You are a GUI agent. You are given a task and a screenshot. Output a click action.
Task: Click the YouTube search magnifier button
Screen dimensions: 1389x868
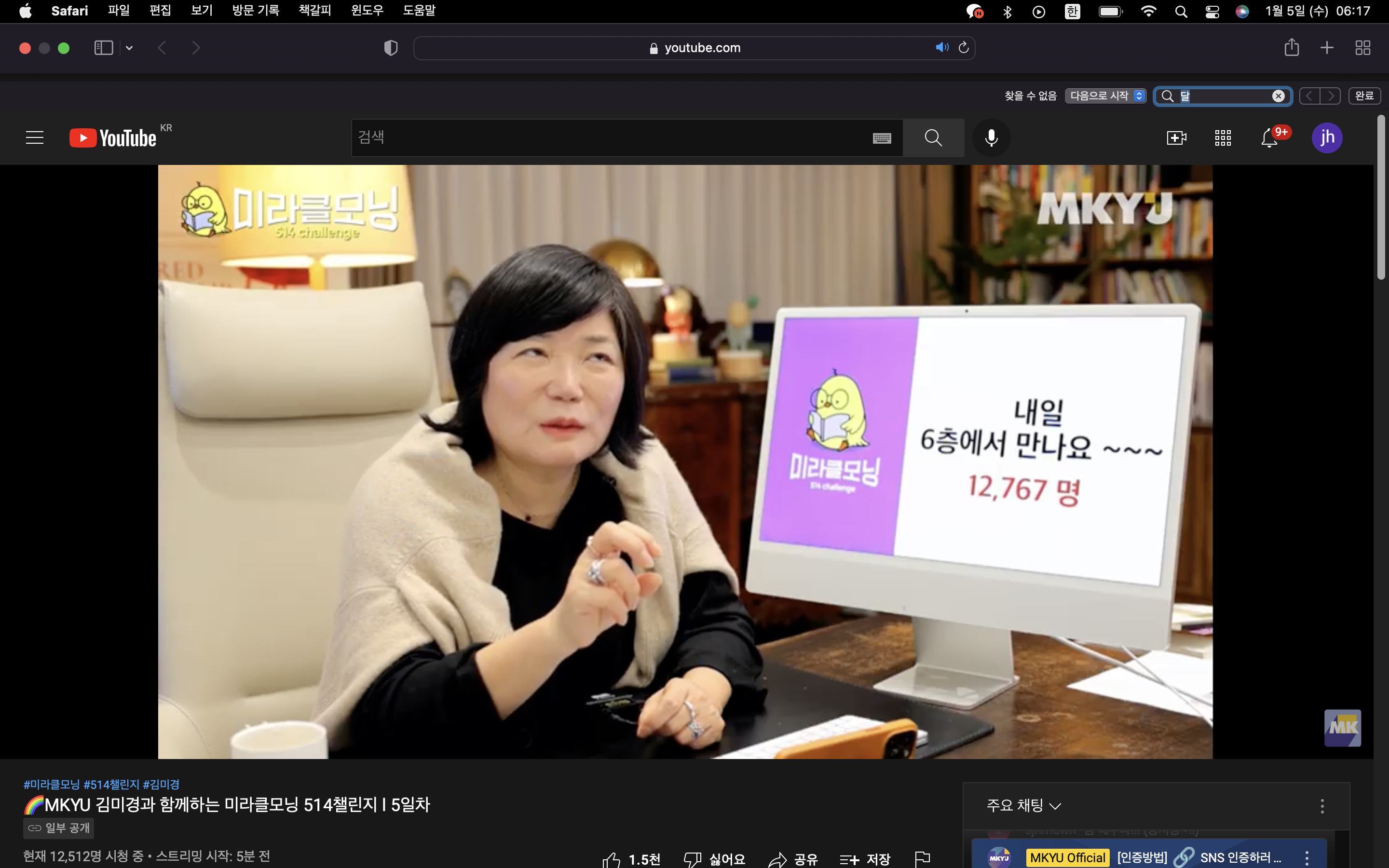click(x=933, y=138)
